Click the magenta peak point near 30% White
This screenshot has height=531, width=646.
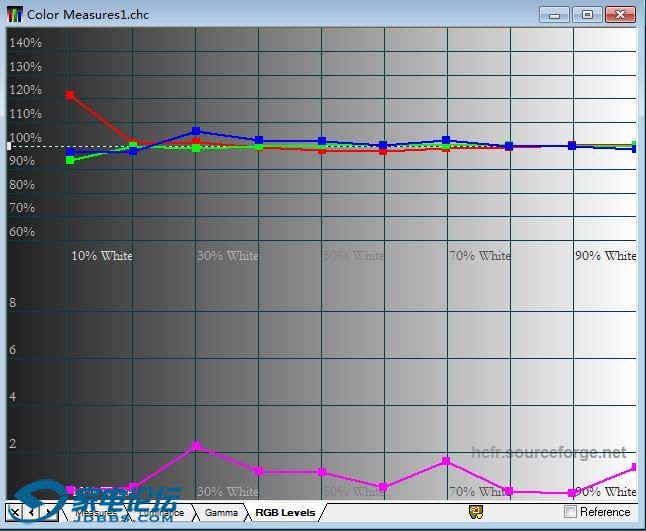(196, 446)
